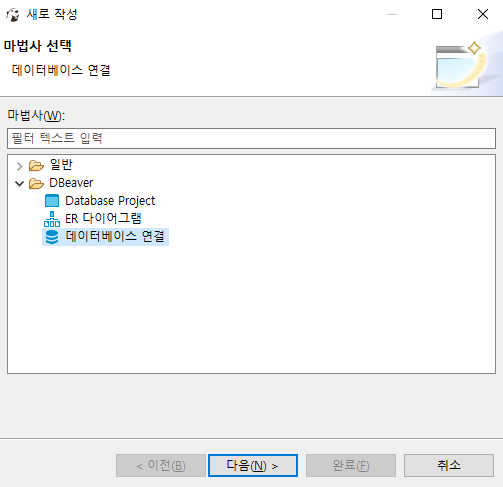Select the DBeaver category label

tap(71, 183)
